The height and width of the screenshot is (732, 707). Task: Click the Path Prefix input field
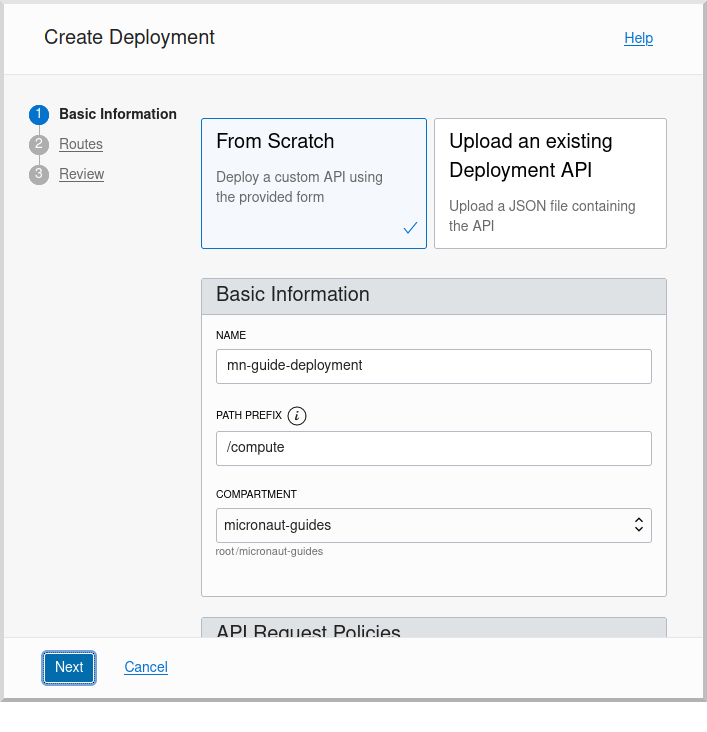coord(433,449)
